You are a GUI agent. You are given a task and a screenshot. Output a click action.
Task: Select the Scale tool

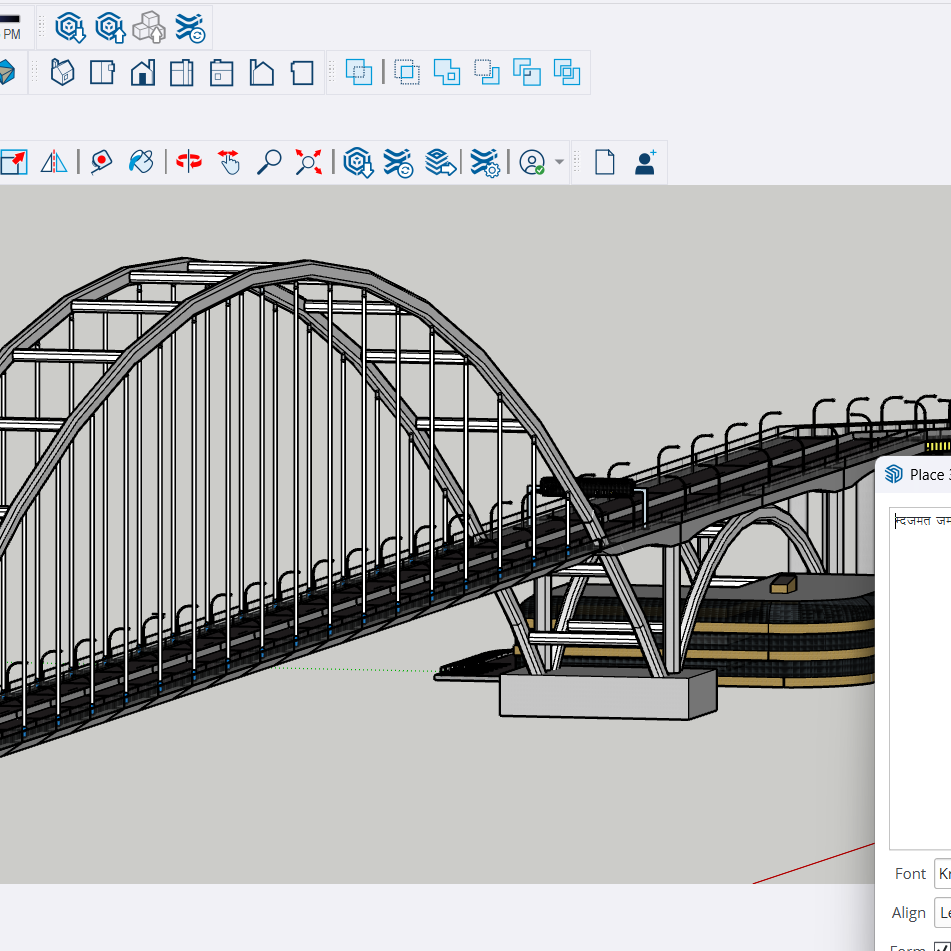(x=14, y=163)
